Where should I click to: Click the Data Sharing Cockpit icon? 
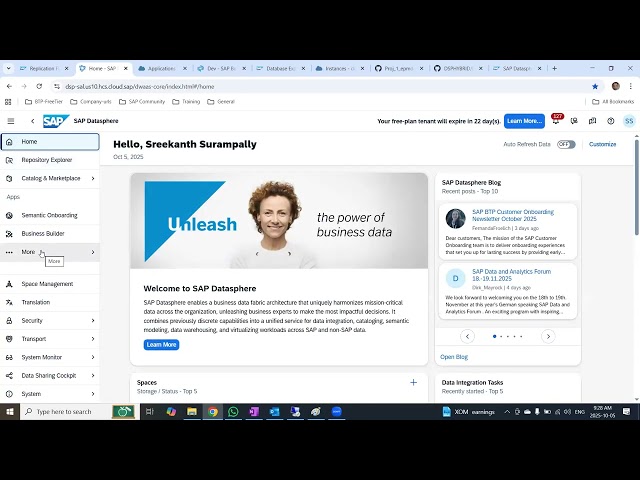(9, 376)
